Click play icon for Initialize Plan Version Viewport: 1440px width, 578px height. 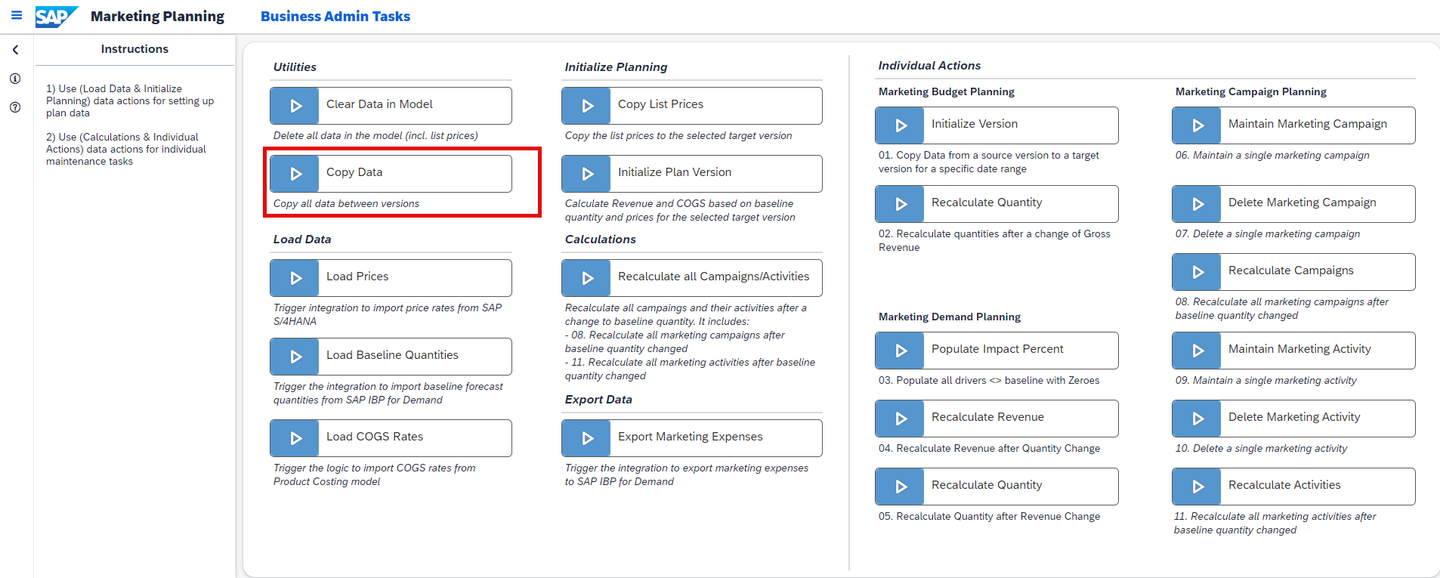pos(587,173)
